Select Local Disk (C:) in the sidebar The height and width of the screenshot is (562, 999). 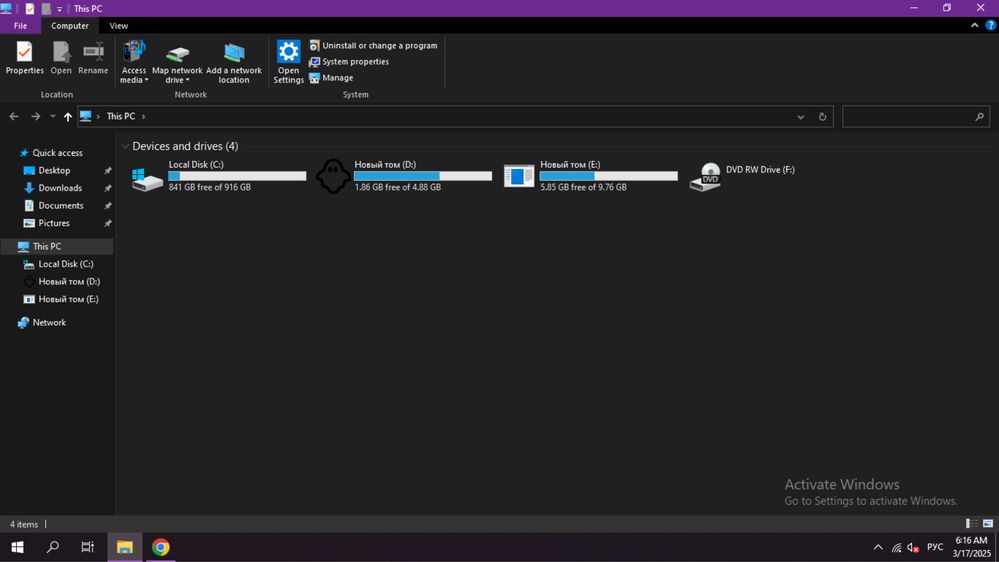coord(66,264)
